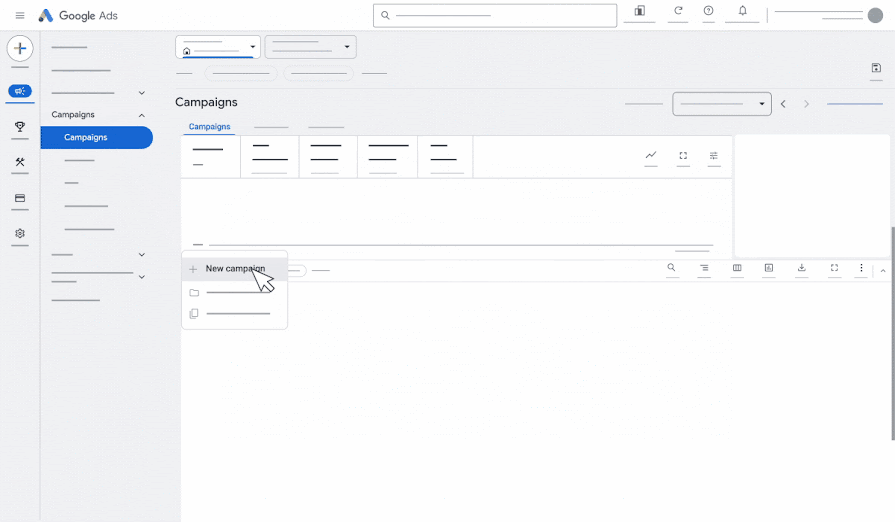Open the hamburger main menu
The image size is (895, 522).
coord(20,15)
